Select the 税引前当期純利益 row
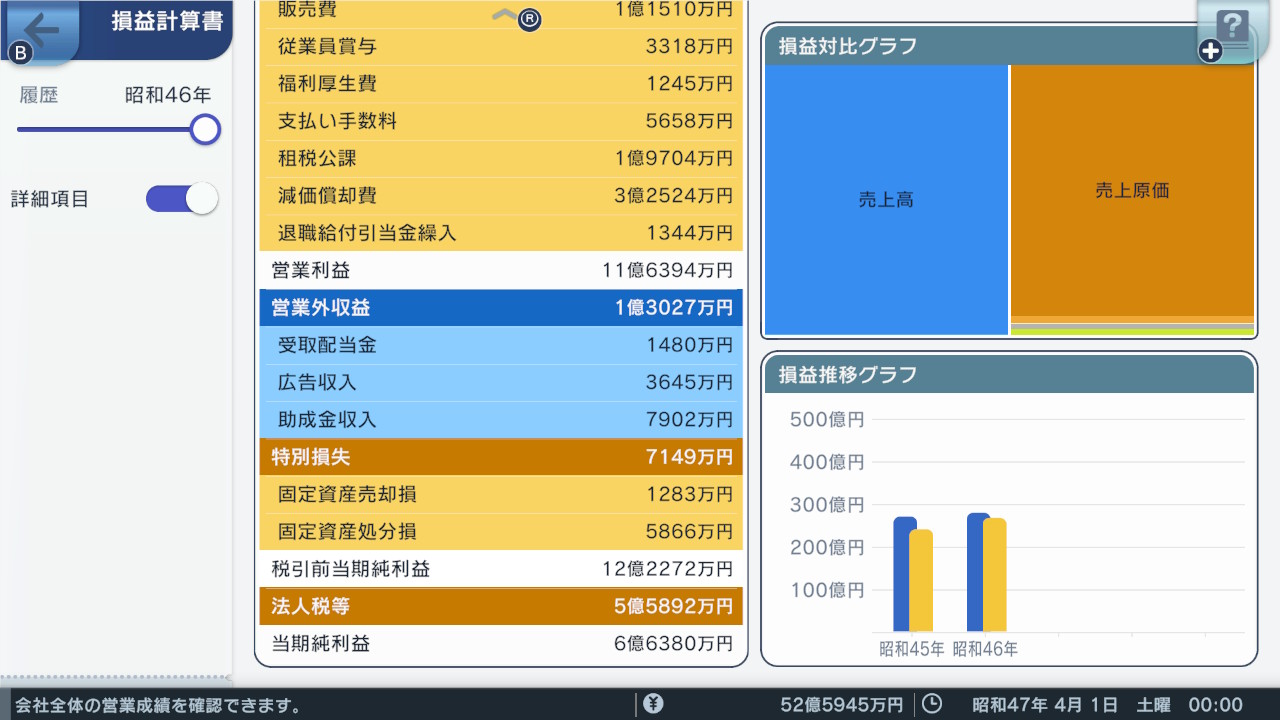Screen dimensions: 1280x720 (x=501, y=569)
